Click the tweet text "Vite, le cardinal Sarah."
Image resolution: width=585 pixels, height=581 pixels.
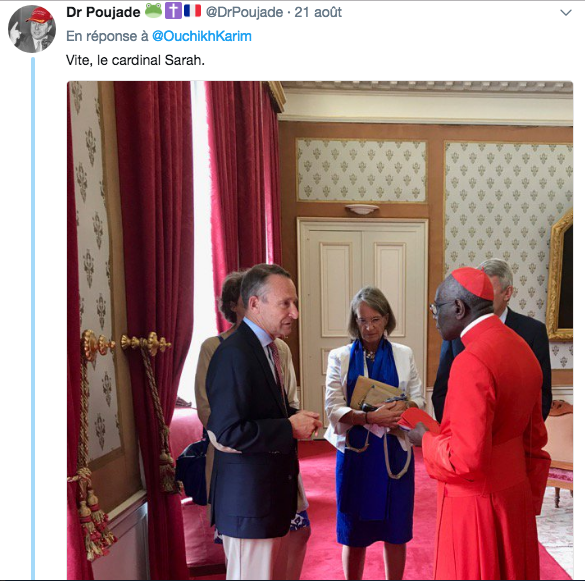point(135,60)
